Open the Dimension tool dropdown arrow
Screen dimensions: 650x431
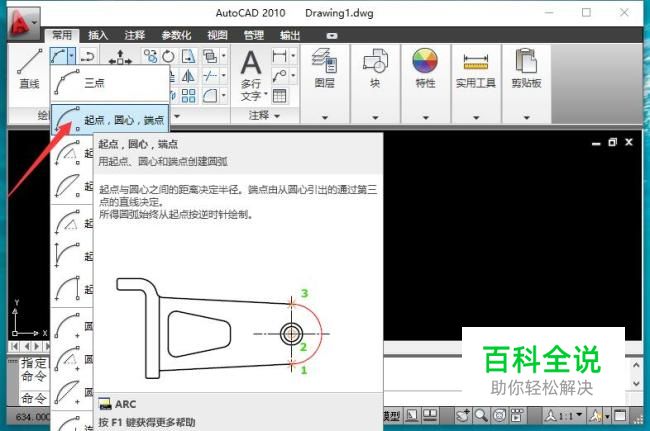pyautogui.click(x=293, y=56)
